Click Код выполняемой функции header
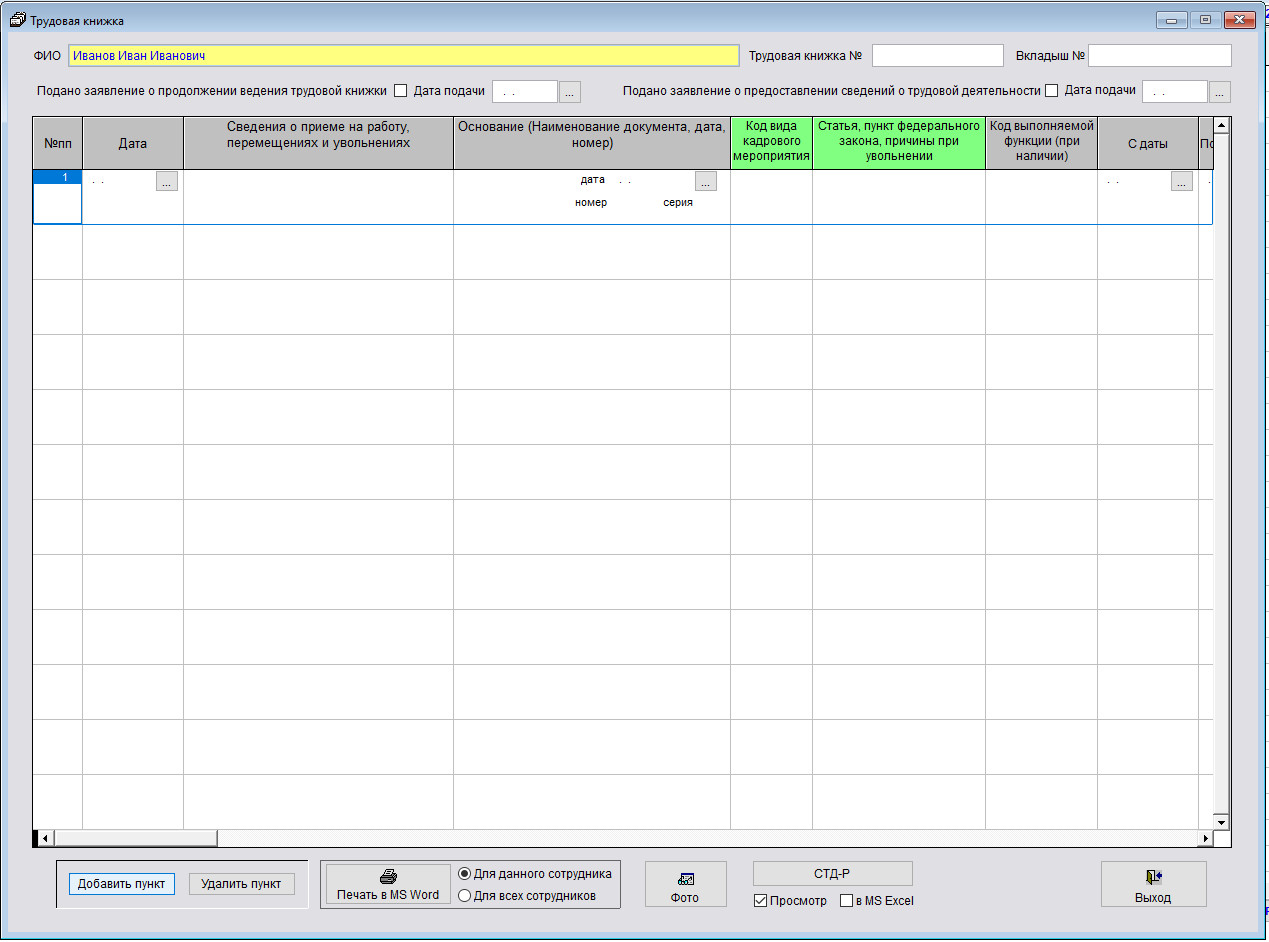1269x942 pixels. tap(1042, 143)
